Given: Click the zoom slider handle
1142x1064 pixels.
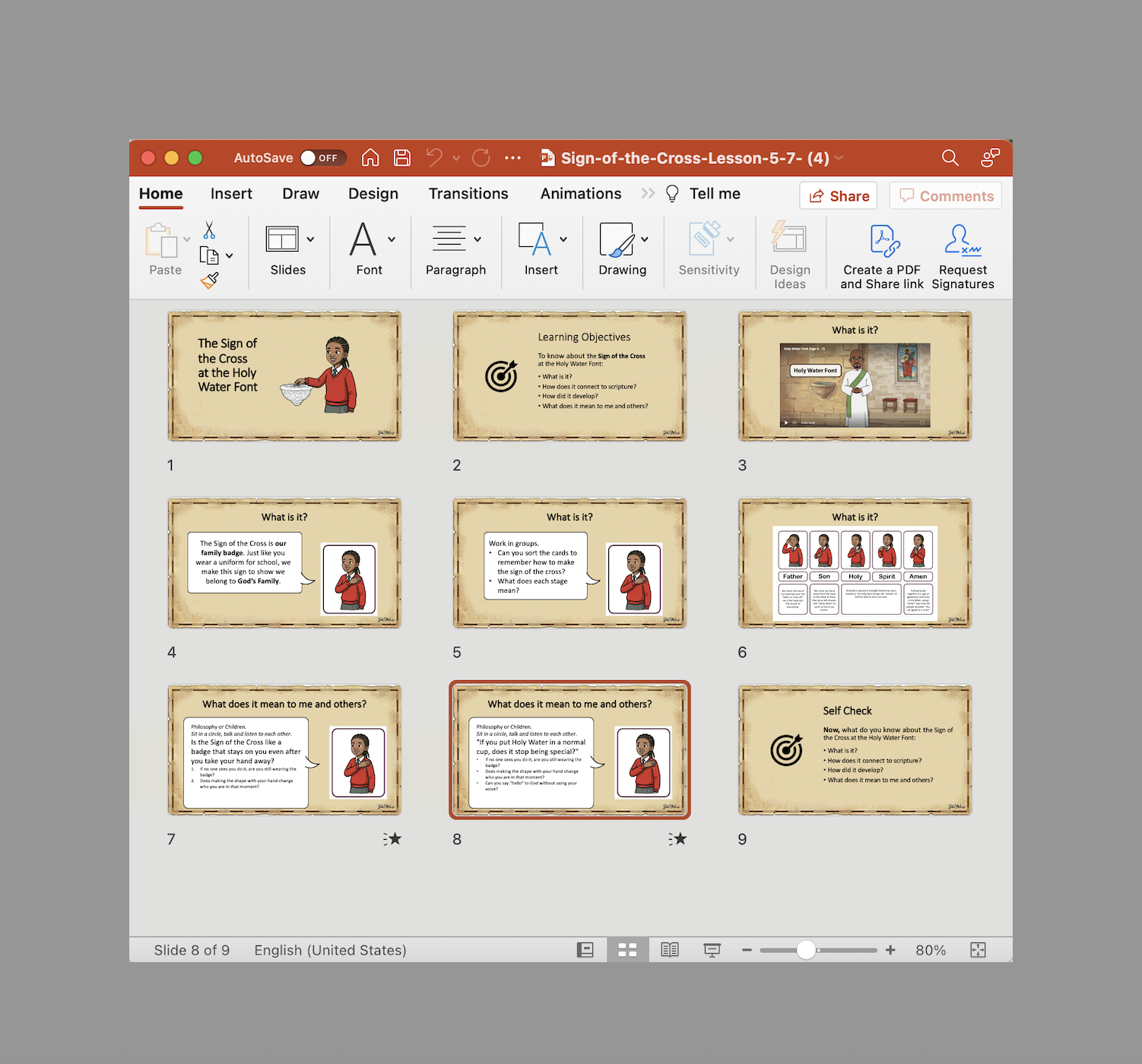Looking at the screenshot, I should [x=806, y=950].
